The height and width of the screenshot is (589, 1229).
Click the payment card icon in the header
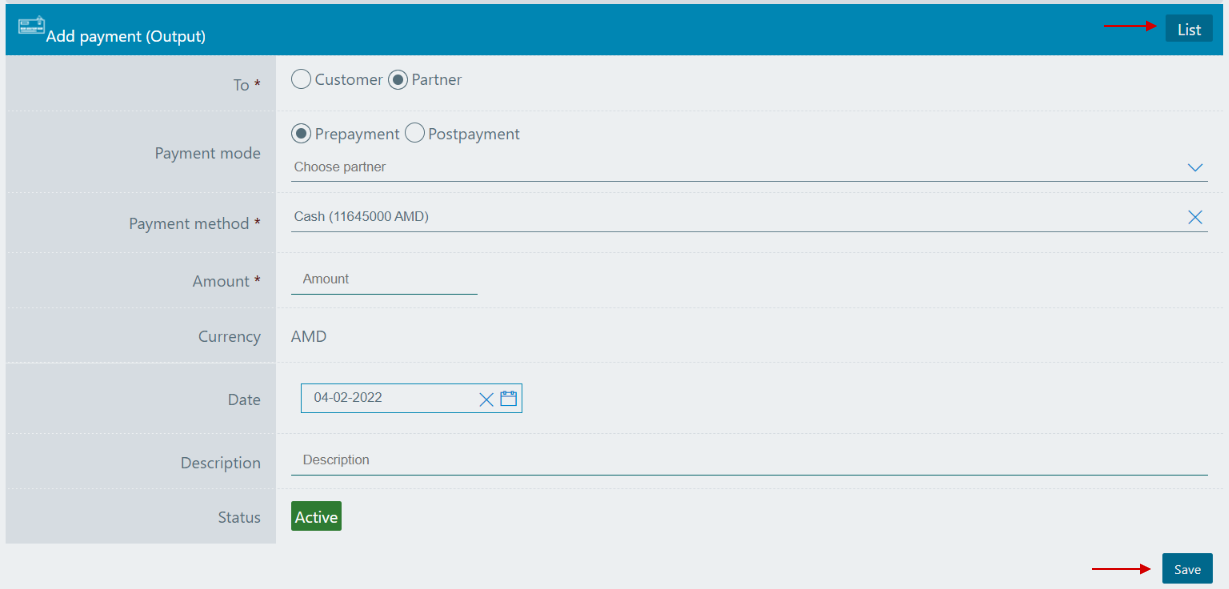click(31, 24)
